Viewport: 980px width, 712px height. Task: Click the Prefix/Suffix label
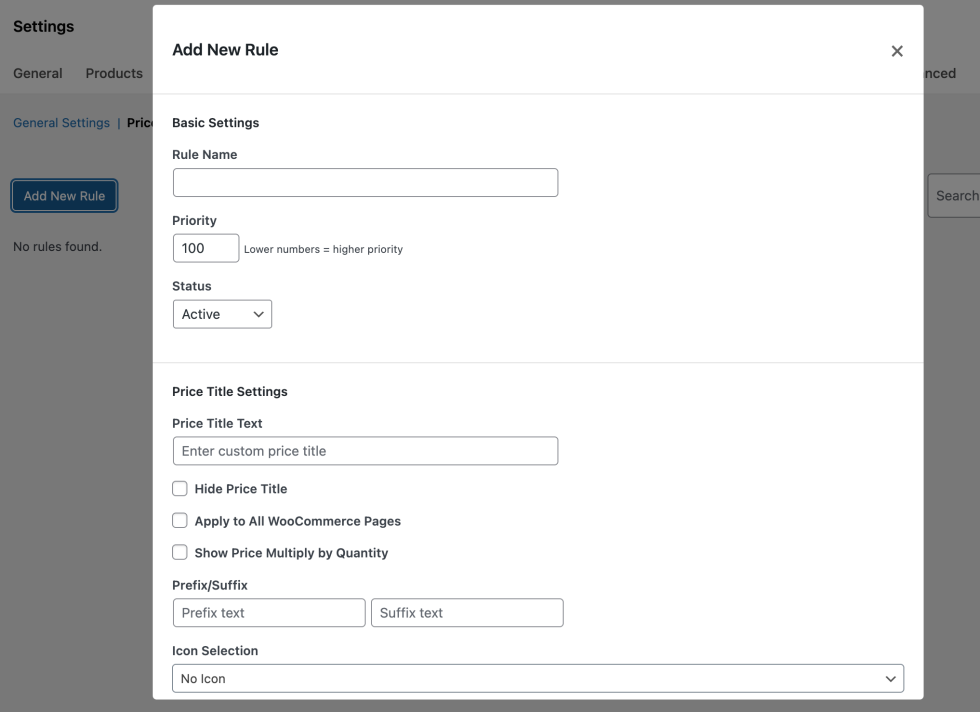click(x=210, y=585)
